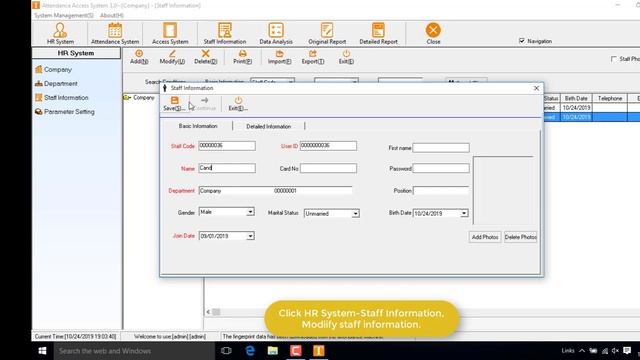This screenshot has height=360, width=640.
Task: Click the Import icon
Action: pyautogui.click(x=279, y=57)
